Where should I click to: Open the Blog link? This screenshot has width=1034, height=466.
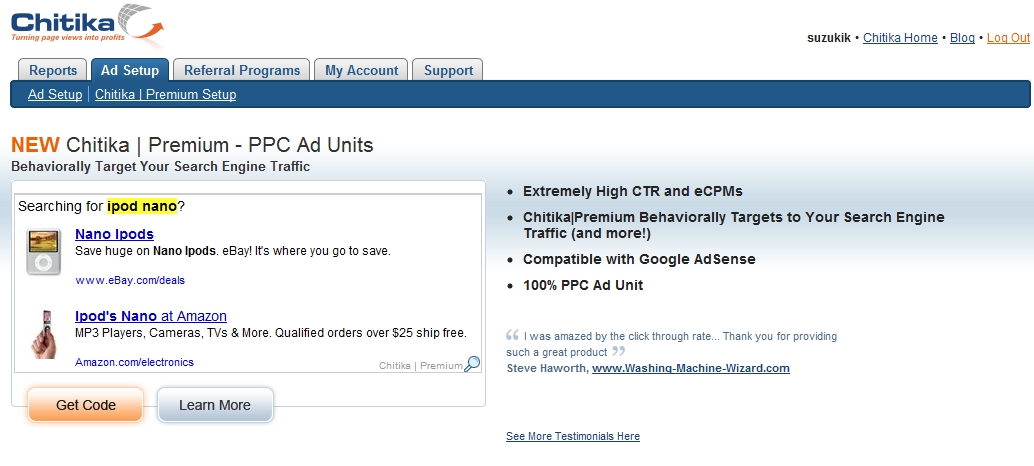pos(962,38)
